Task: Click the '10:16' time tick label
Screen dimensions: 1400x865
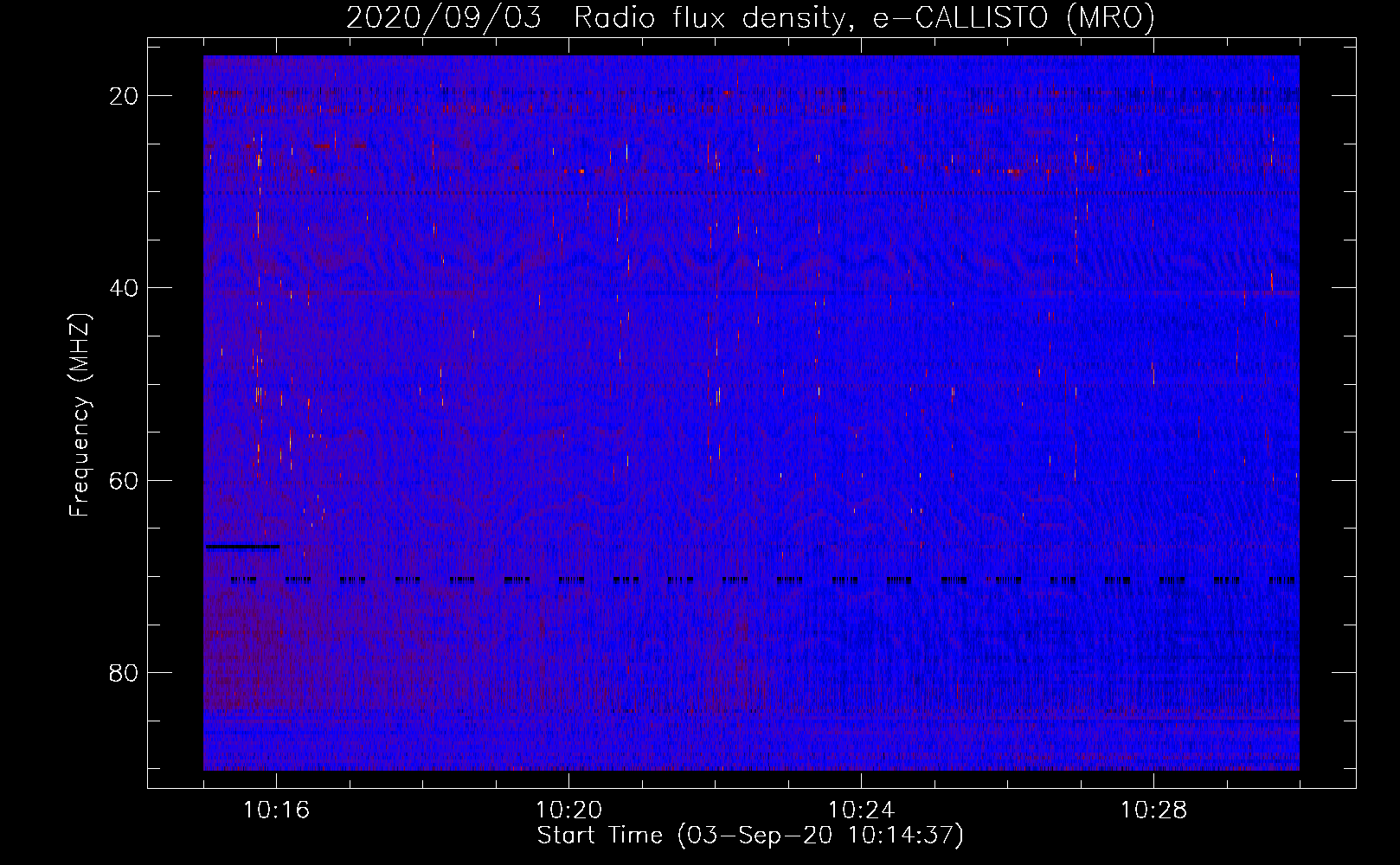Action: (x=276, y=811)
